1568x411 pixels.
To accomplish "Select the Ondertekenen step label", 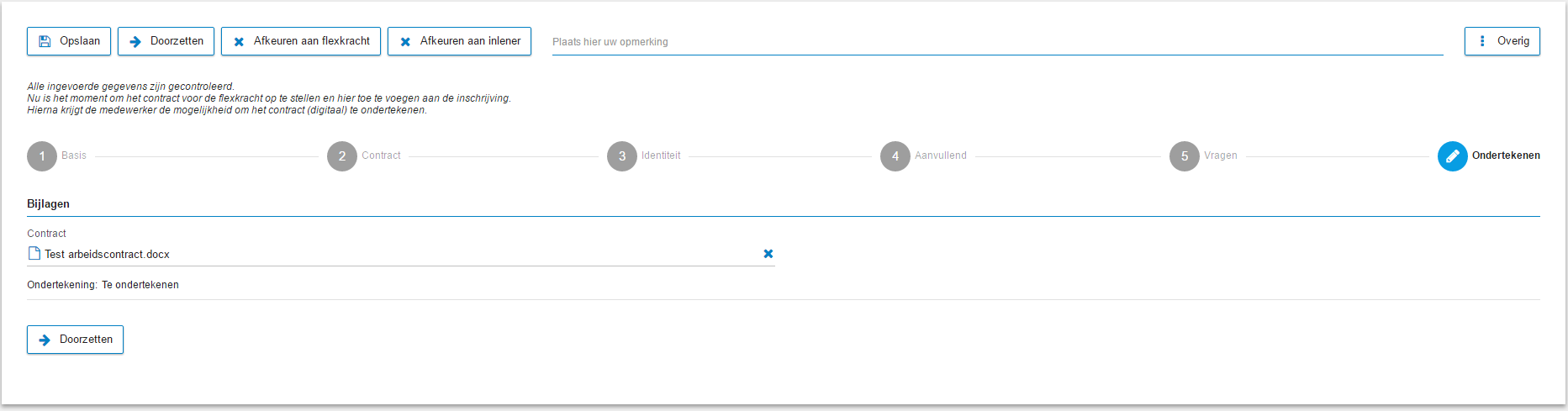I will click(1506, 155).
